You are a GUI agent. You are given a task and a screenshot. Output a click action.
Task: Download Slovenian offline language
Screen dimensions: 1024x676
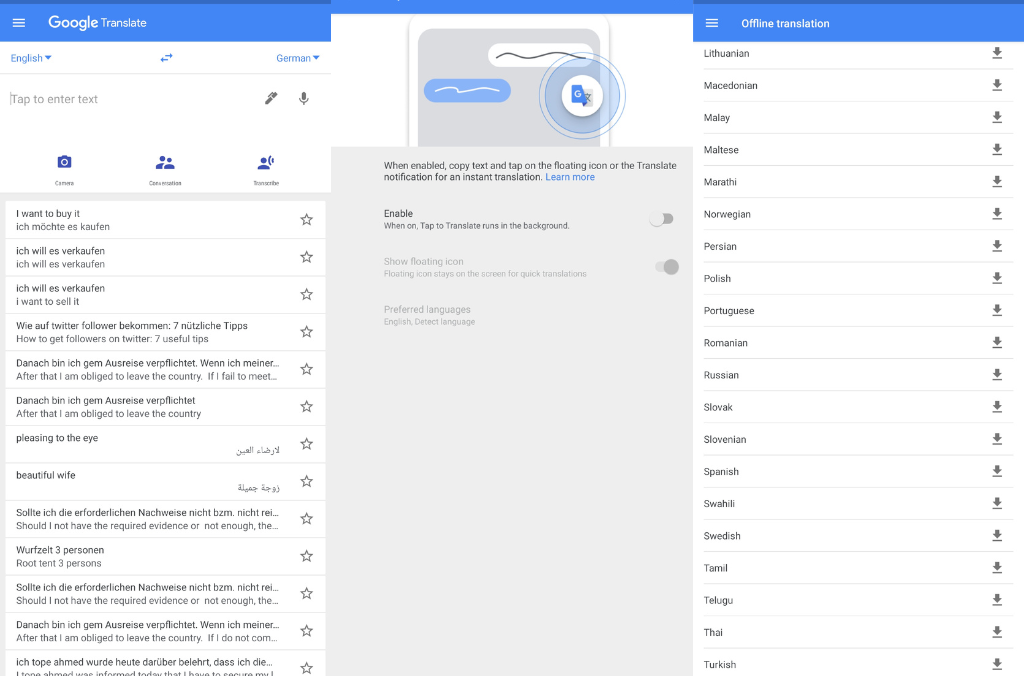click(997, 439)
